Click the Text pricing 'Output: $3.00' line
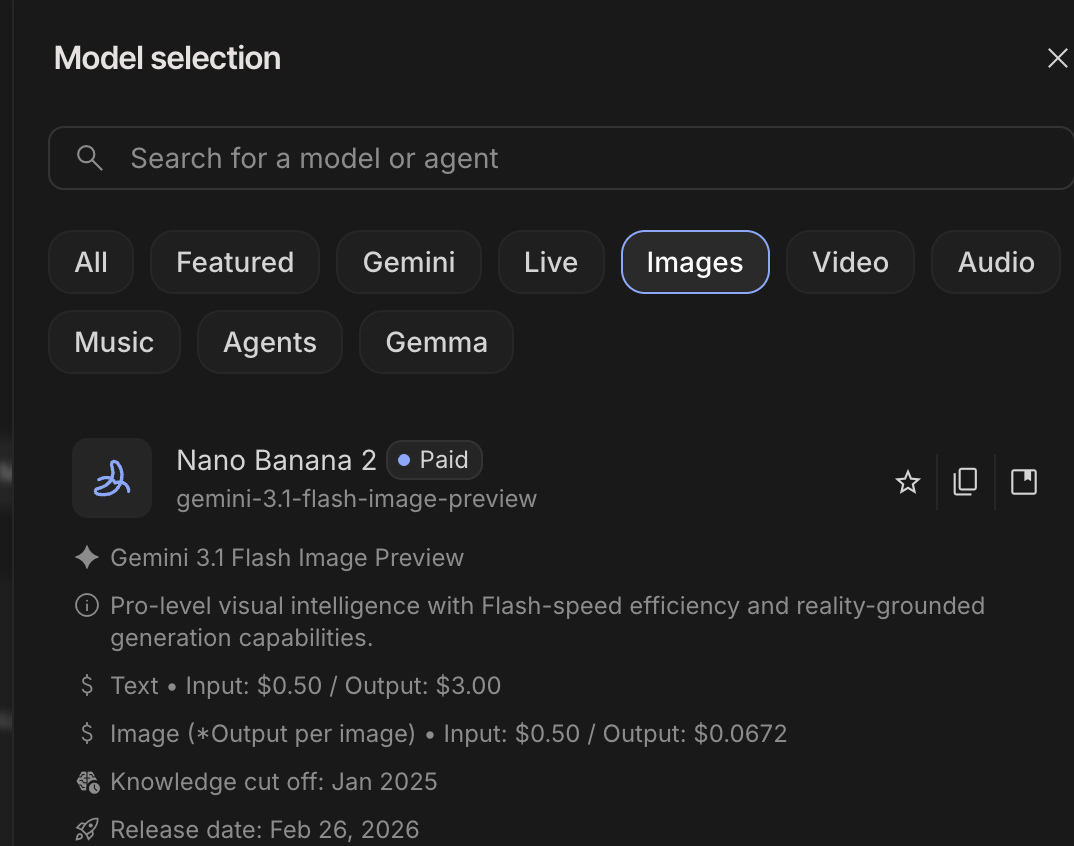1074x846 pixels. pos(305,686)
